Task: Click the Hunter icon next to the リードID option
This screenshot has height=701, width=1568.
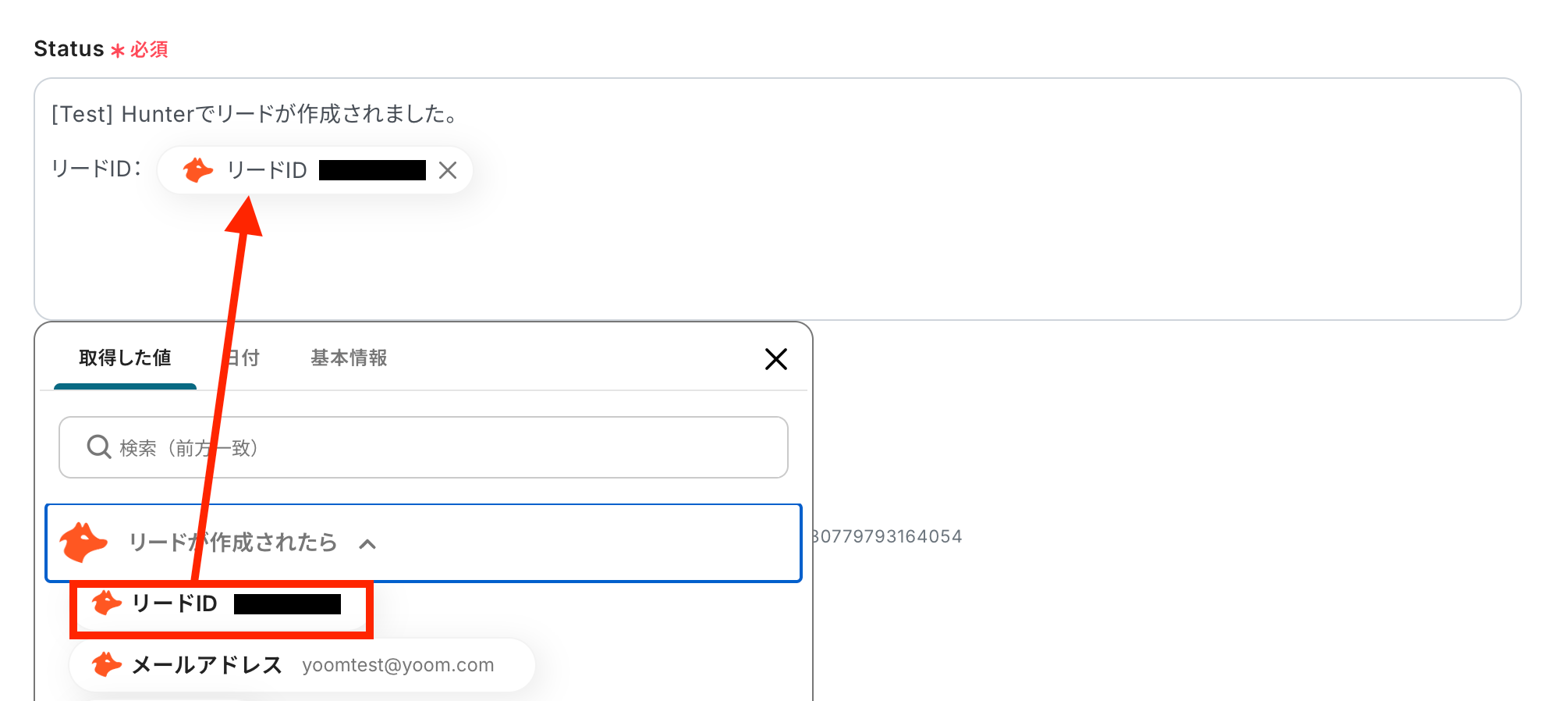Action: [x=107, y=603]
